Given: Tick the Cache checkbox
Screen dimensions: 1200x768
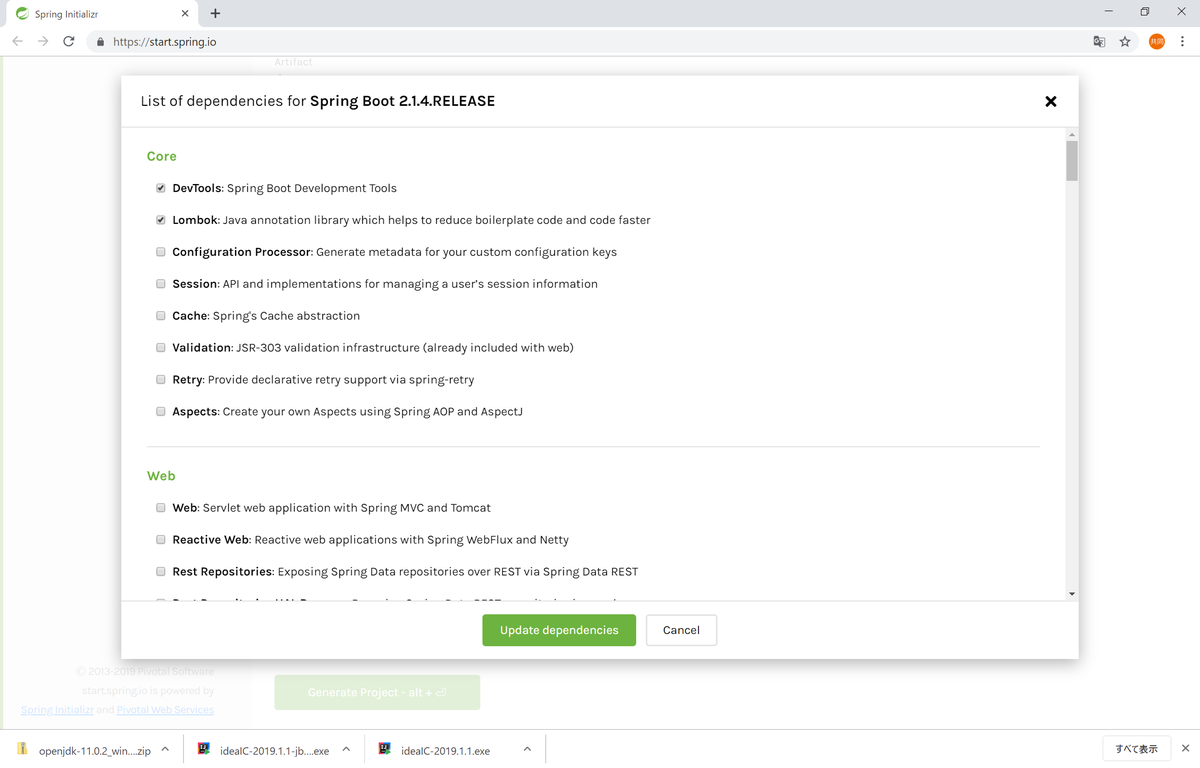Looking at the screenshot, I should point(161,316).
